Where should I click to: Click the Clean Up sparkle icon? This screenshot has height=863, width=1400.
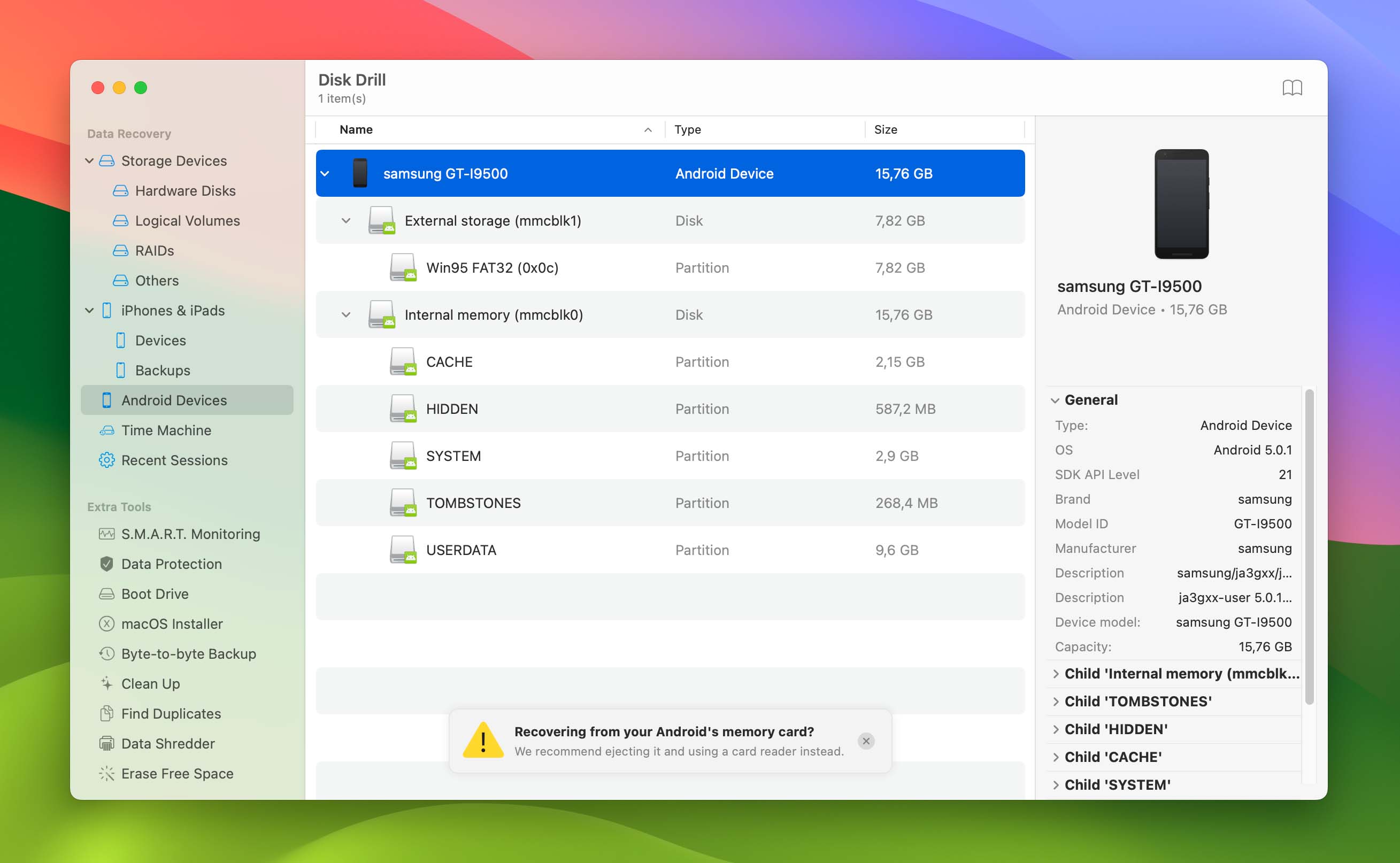107,684
